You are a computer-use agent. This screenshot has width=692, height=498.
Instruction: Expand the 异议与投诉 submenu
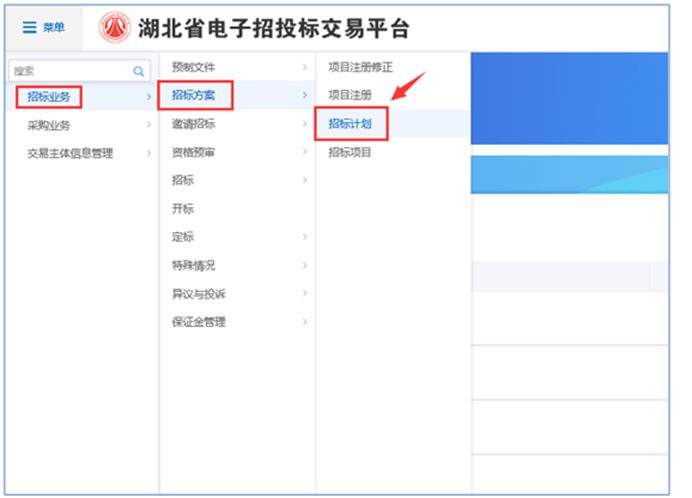304,293
